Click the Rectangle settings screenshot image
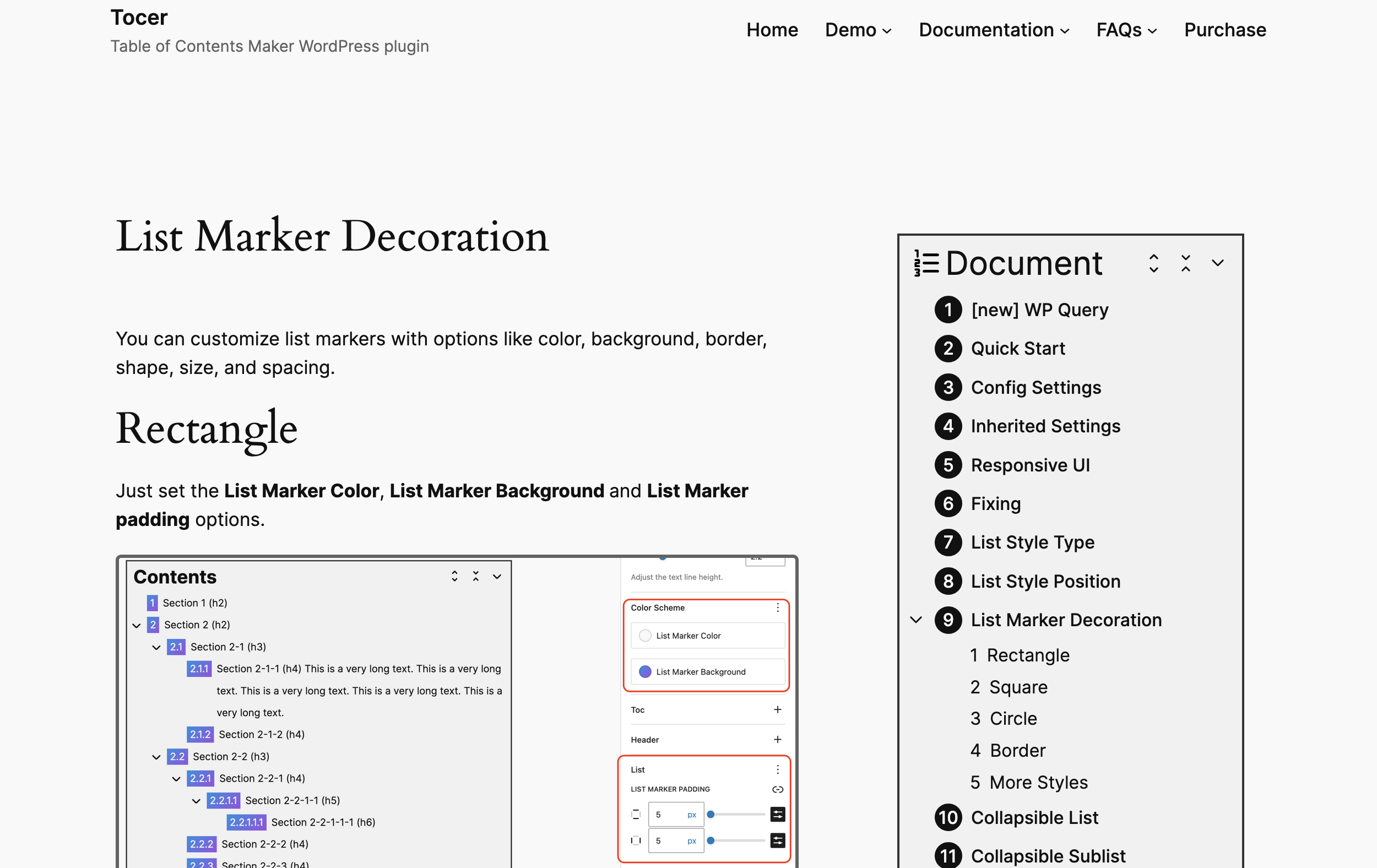Screen dimensions: 1377x868 456,712
